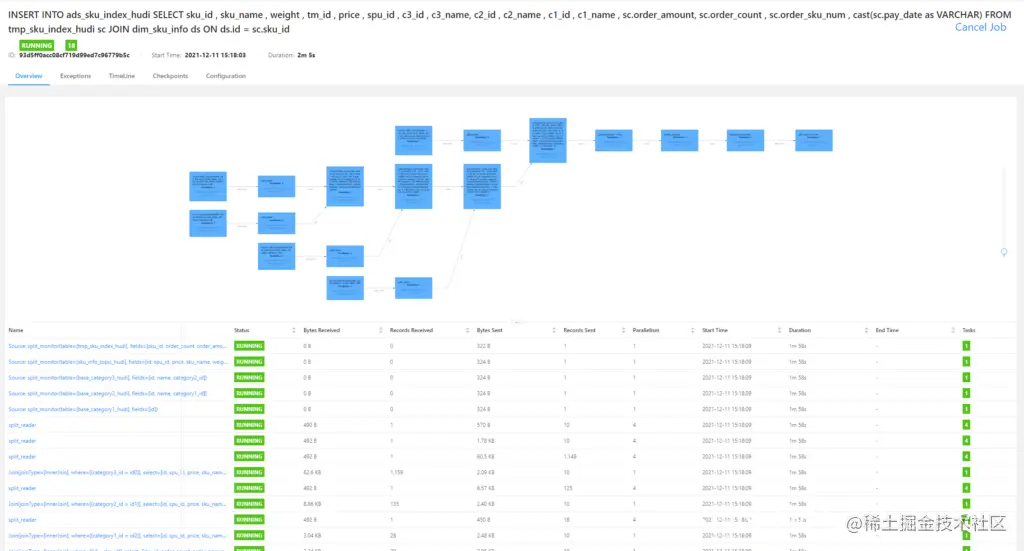Open the Join category3_id = id0 operator row

[x=118, y=472]
